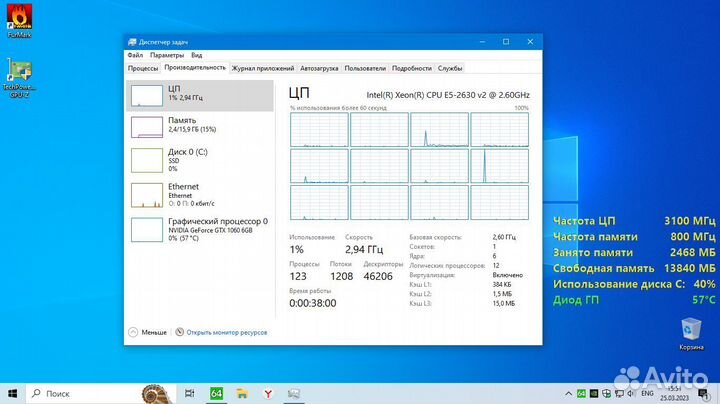Click the processes value 123
Screen dimensions: 720x404
298,276
